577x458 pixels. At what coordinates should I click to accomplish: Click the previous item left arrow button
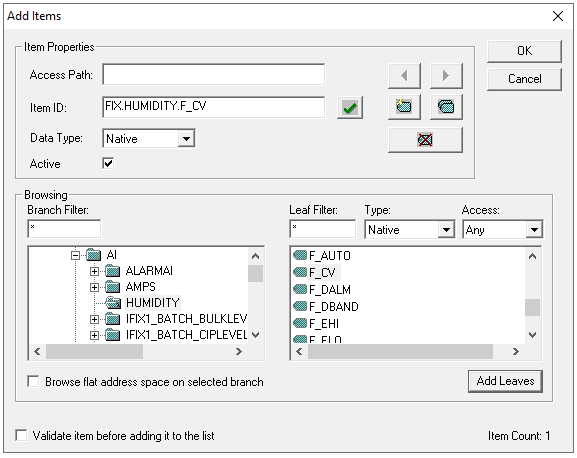click(x=404, y=76)
